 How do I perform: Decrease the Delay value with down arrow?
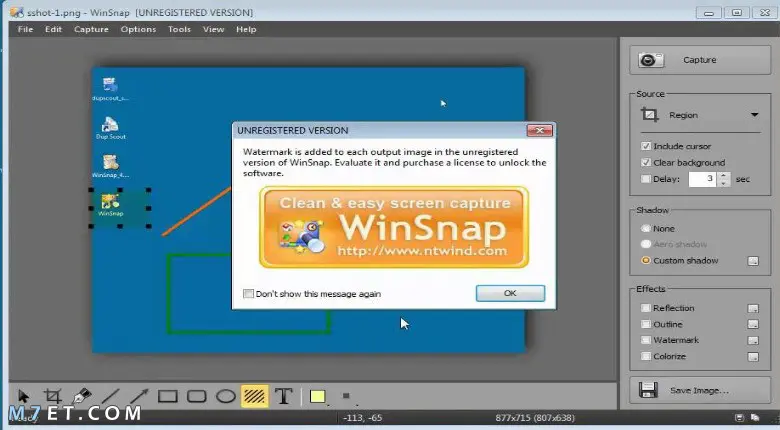(x=724, y=183)
